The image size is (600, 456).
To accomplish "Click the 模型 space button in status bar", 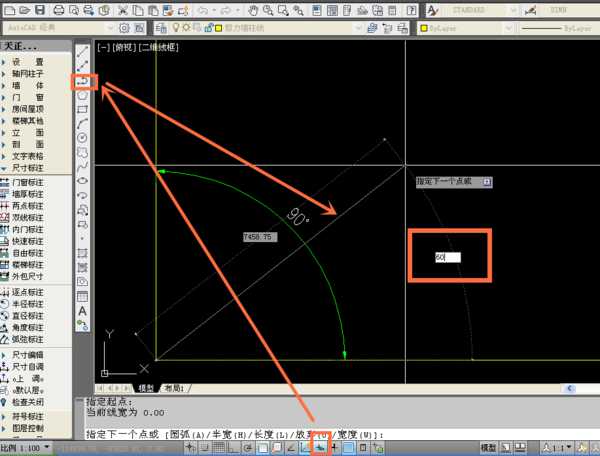I will (x=488, y=448).
